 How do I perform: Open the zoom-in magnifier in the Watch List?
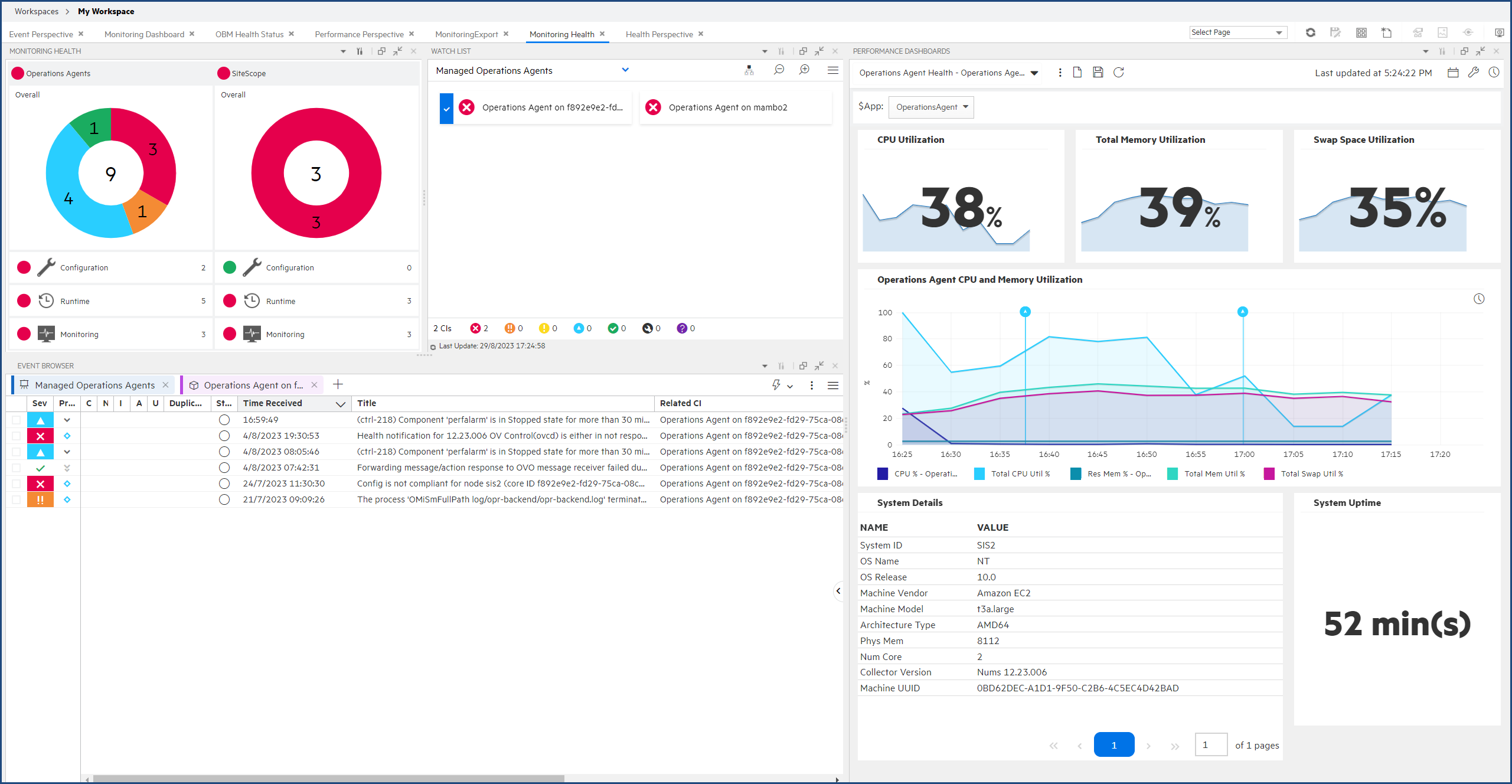click(804, 70)
